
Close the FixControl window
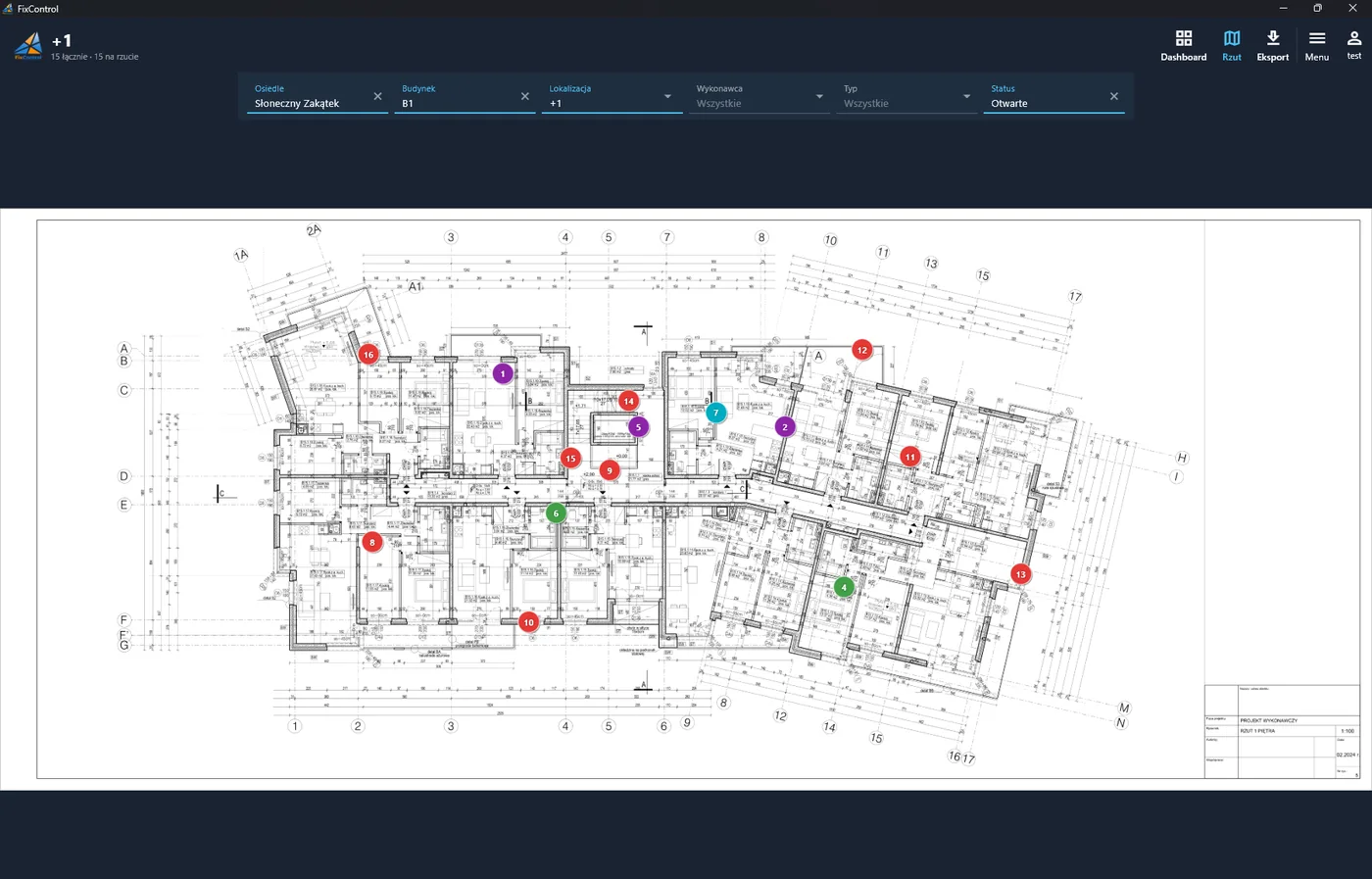[1352, 8]
